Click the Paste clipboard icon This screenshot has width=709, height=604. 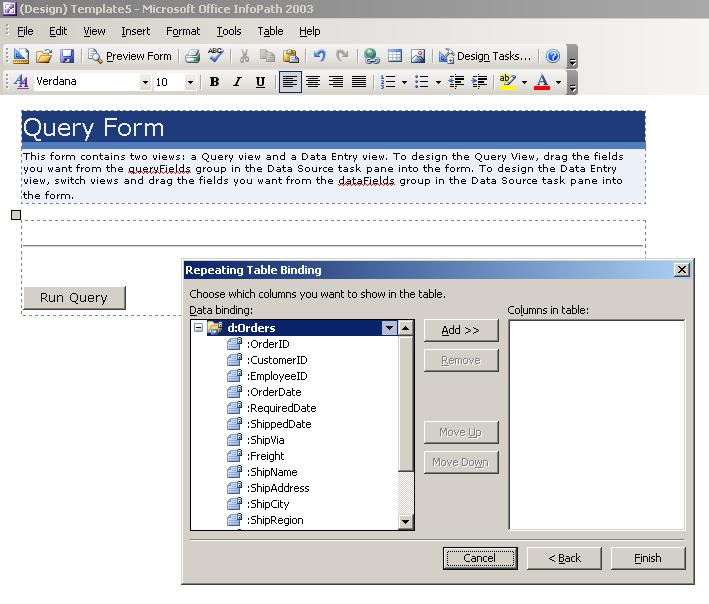tap(290, 56)
